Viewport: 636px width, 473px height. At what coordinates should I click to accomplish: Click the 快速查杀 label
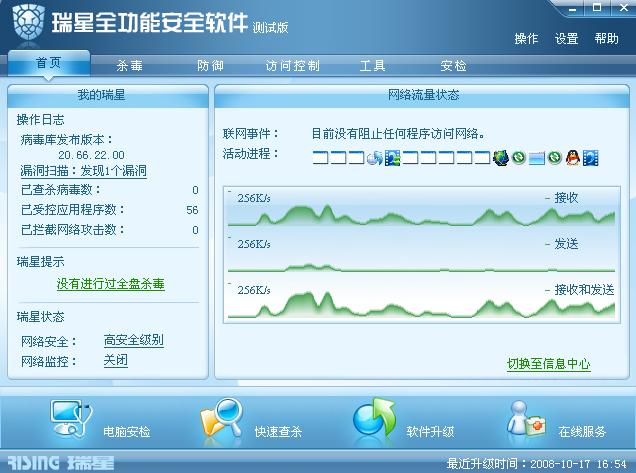tap(278, 432)
